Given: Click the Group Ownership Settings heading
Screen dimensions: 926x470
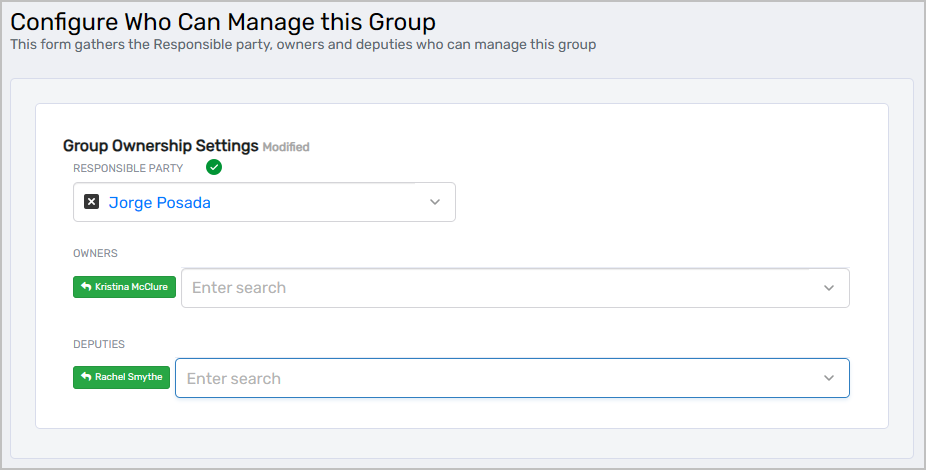Looking at the screenshot, I should (160, 146).
